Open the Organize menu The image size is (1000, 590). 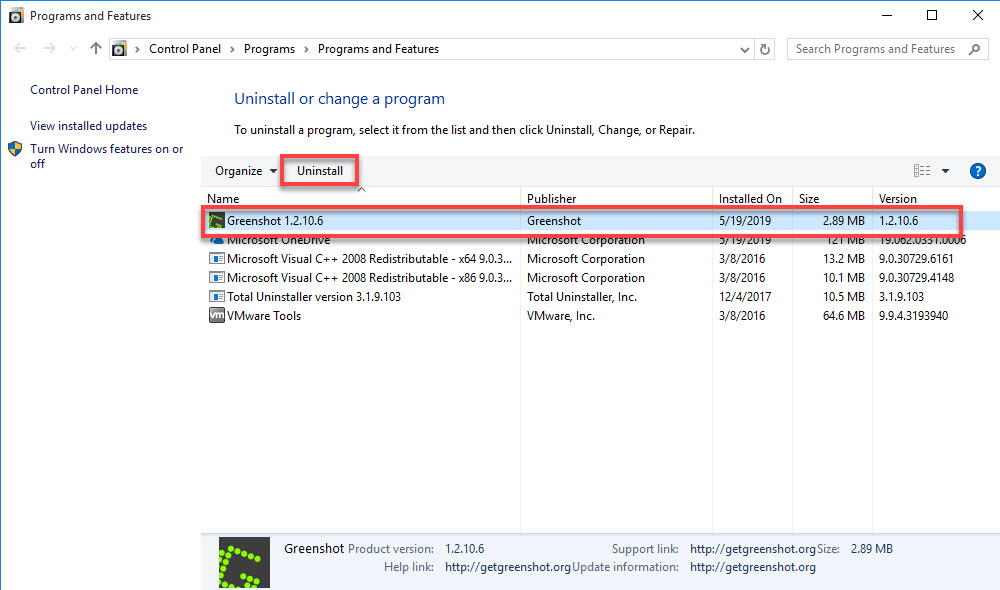tap(246, 171)
